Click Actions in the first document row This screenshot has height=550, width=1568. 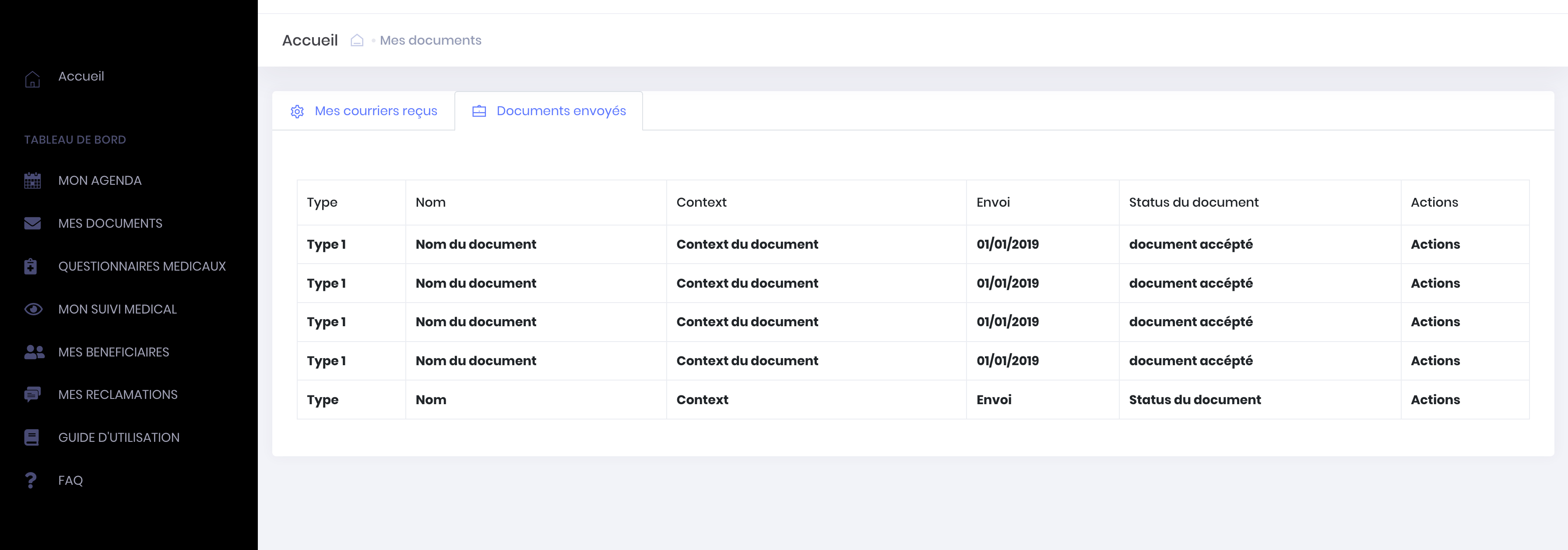point(1434,244)
